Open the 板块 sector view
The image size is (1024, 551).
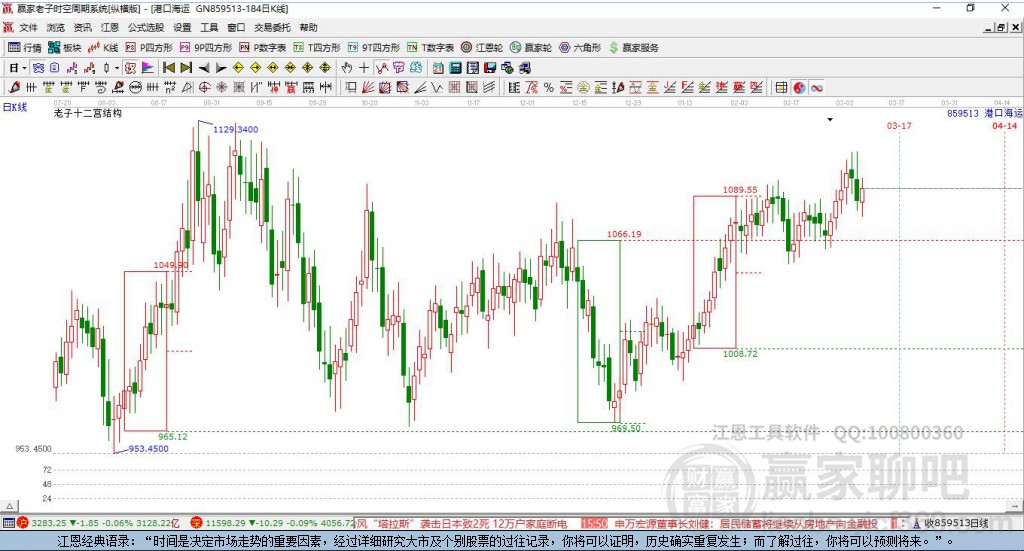coord(65,48)
